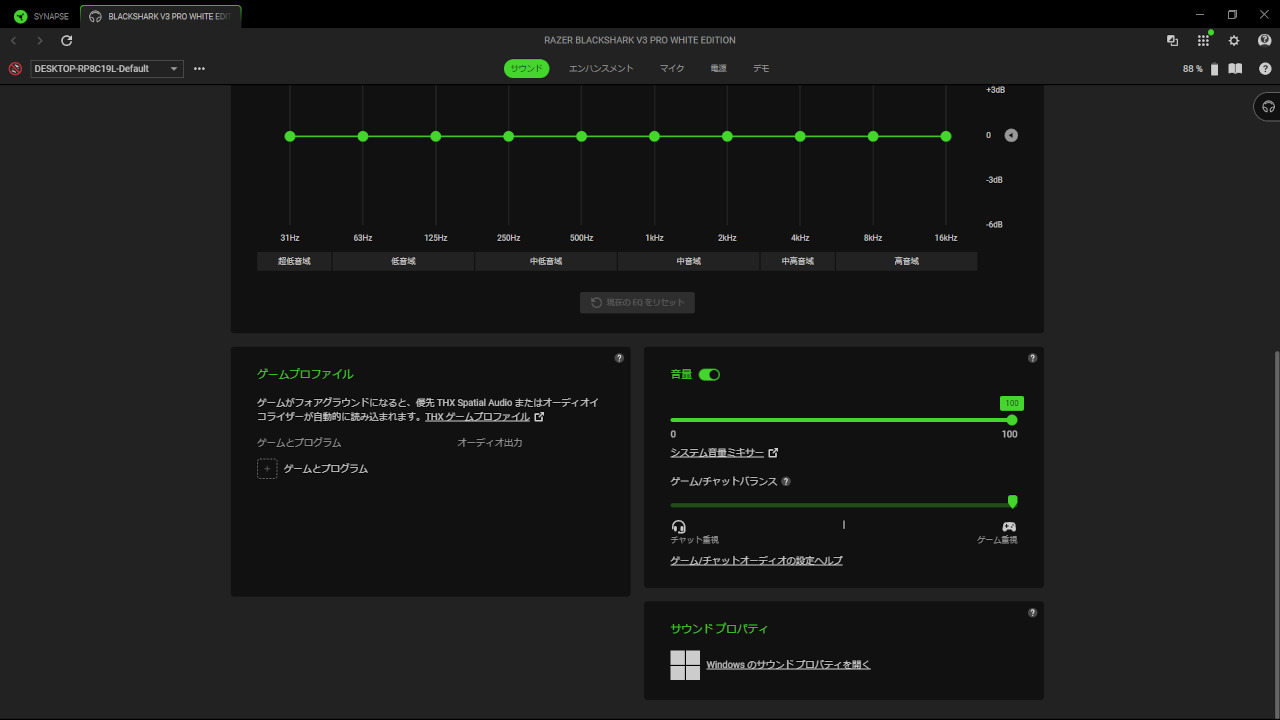Click the 1kHz equalizer handle
The height and width of the screenshot is (720, 1280).
click(x=654, y=136)
